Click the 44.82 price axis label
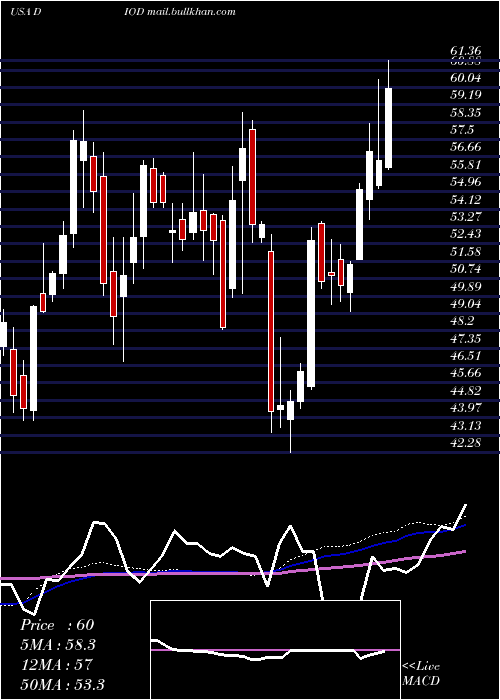500x700 pixels. [x=465, y=391]
